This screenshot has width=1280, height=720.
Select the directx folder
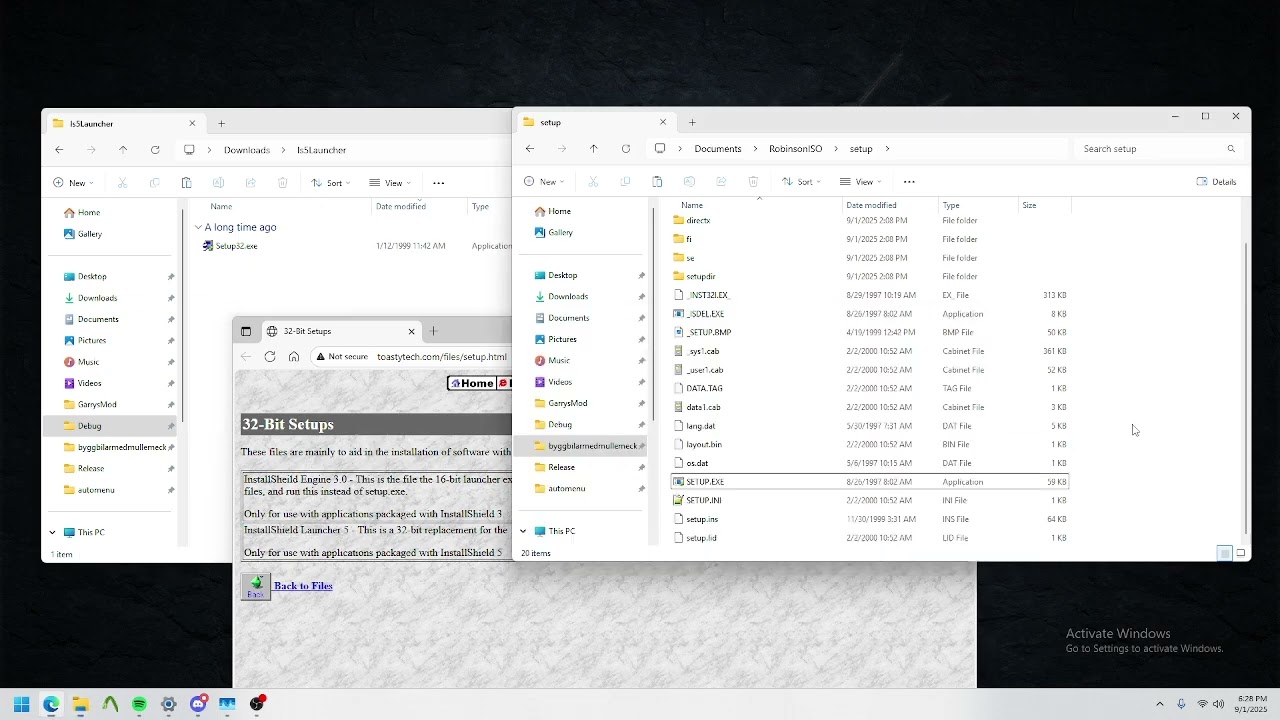pyautogui.click(x=698, y=220)
